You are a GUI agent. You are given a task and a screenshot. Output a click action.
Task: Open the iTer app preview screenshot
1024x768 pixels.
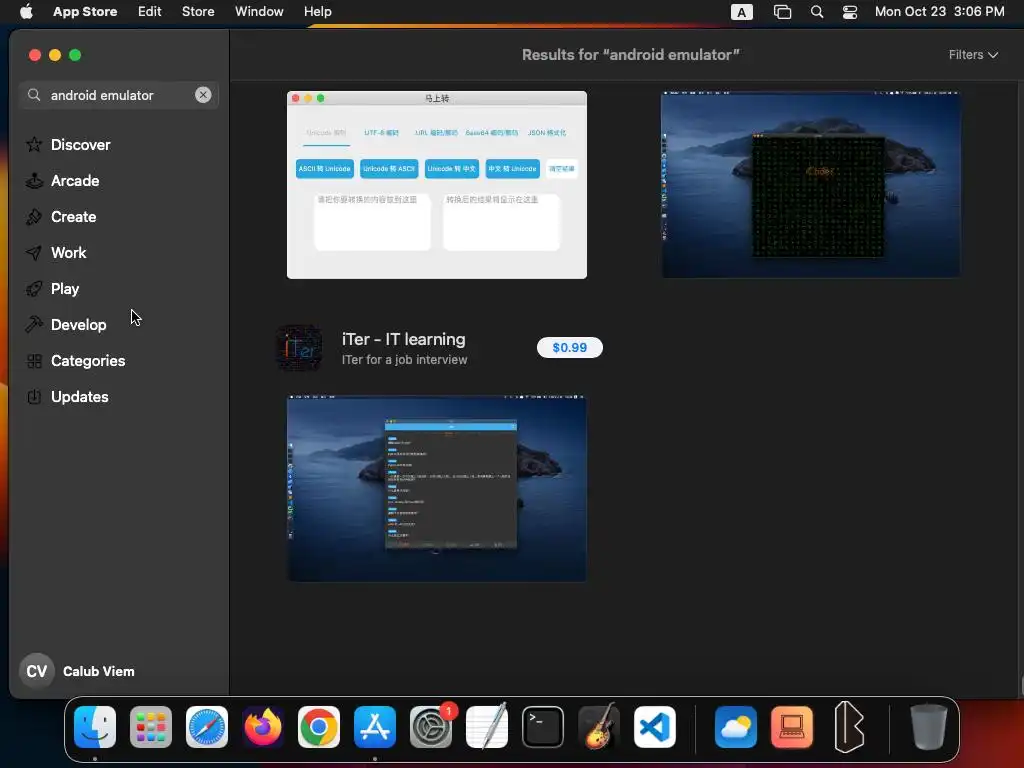[437, 488]
